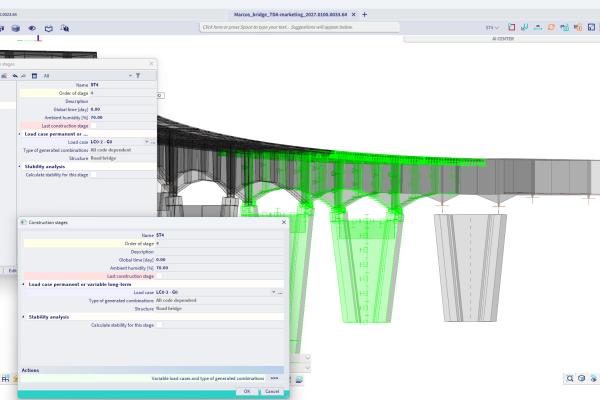Select the Marcos_bridge file tab

point(290,15)
